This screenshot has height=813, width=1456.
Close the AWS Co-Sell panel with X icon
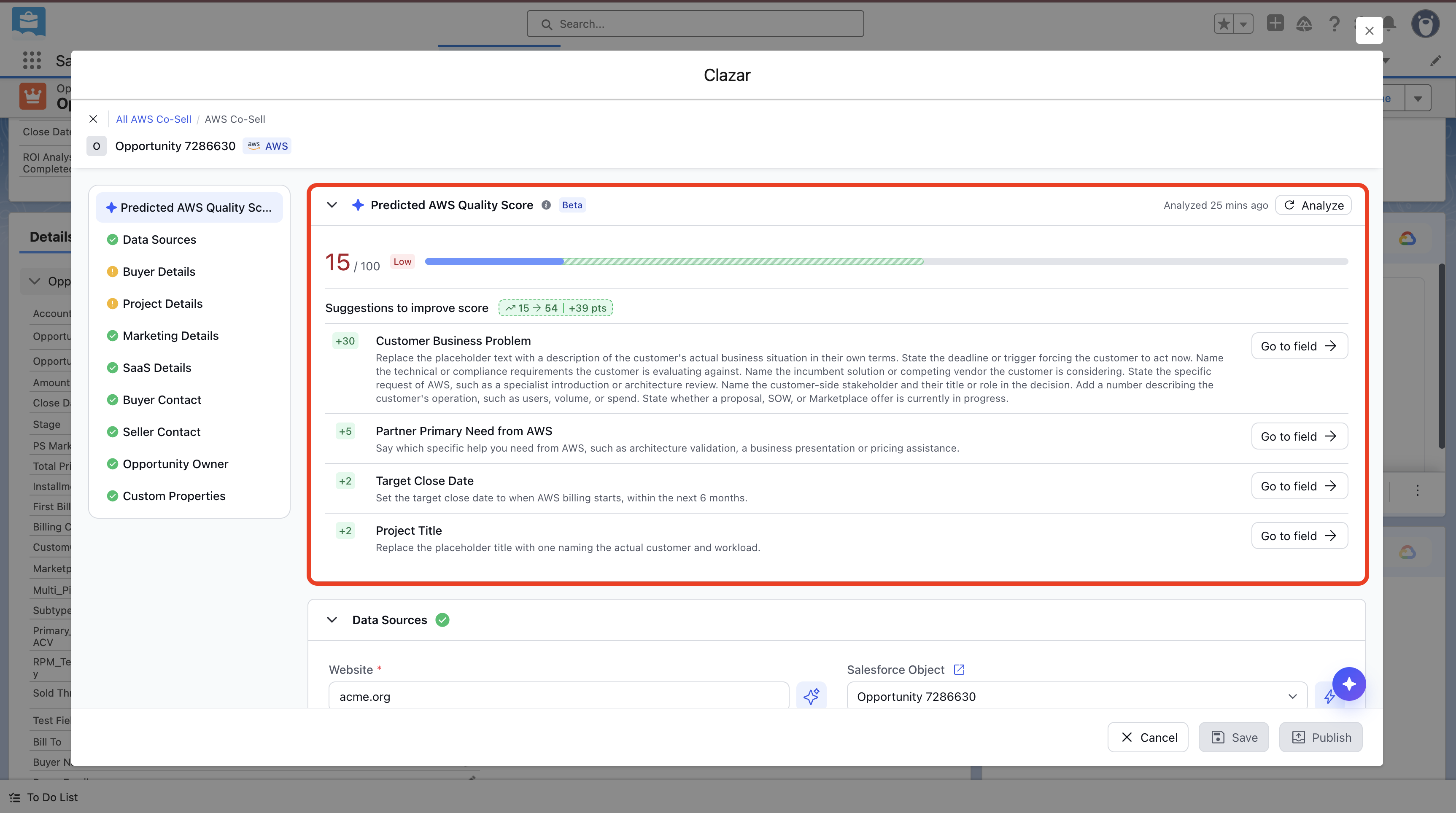click(93, 118)
